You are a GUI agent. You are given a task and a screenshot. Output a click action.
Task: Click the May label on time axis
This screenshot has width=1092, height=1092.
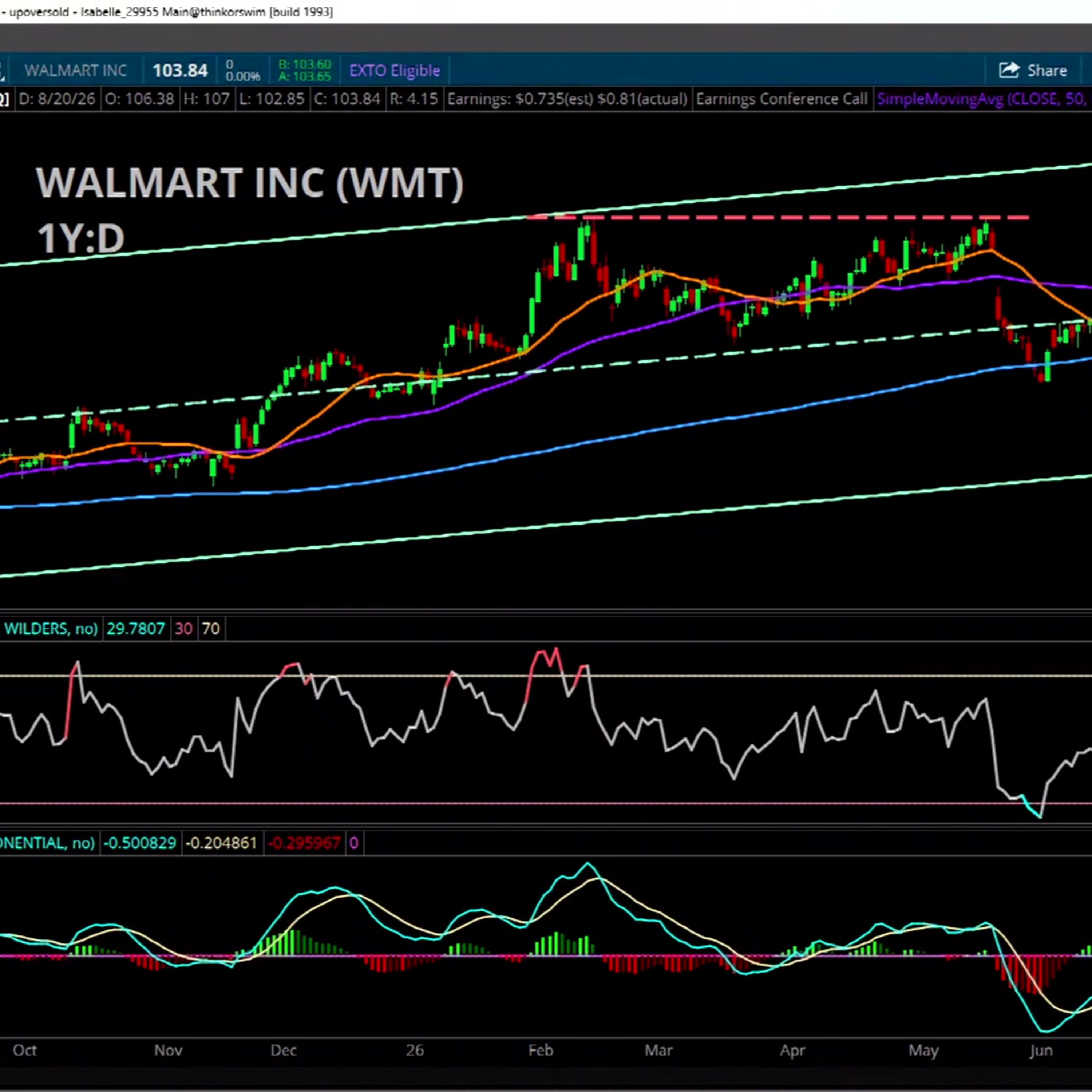923,1050
